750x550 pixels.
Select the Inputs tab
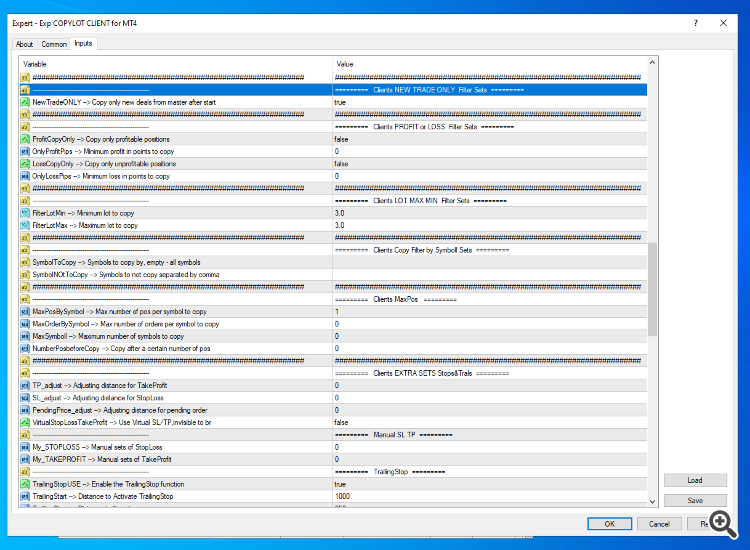point(83,44)
